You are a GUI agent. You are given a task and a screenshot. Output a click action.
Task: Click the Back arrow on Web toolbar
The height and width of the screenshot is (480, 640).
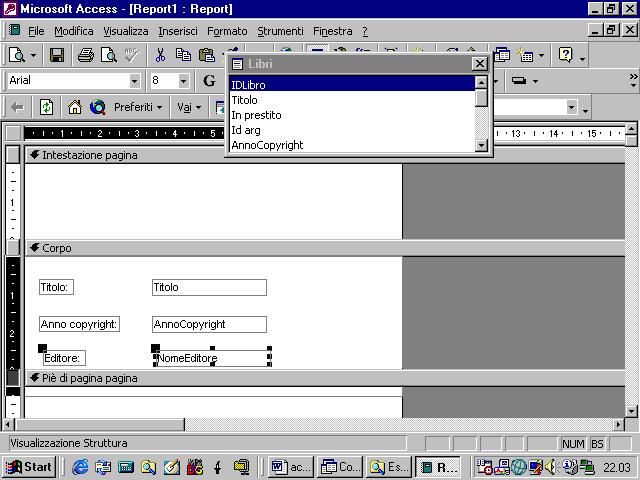pyautogui.click(x=17, y=107)
